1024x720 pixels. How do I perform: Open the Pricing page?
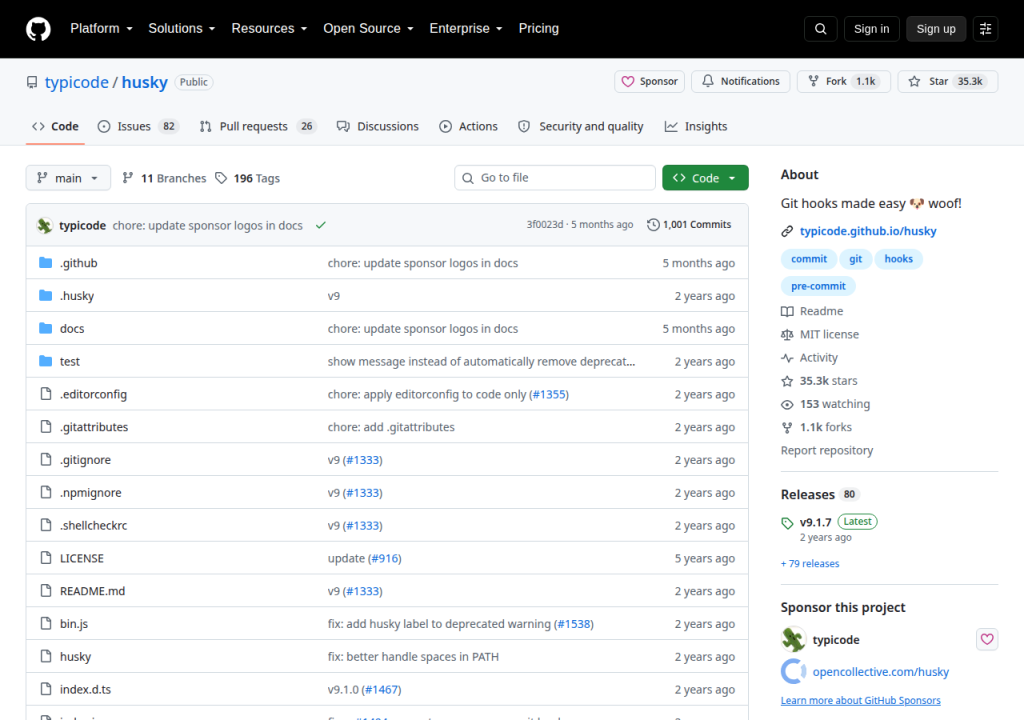coord(539,29)
